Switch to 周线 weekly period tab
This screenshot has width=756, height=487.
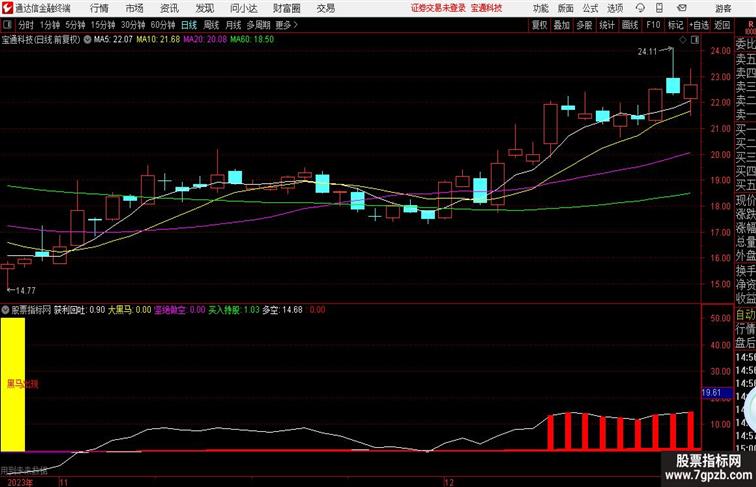[x=211, y=25]
